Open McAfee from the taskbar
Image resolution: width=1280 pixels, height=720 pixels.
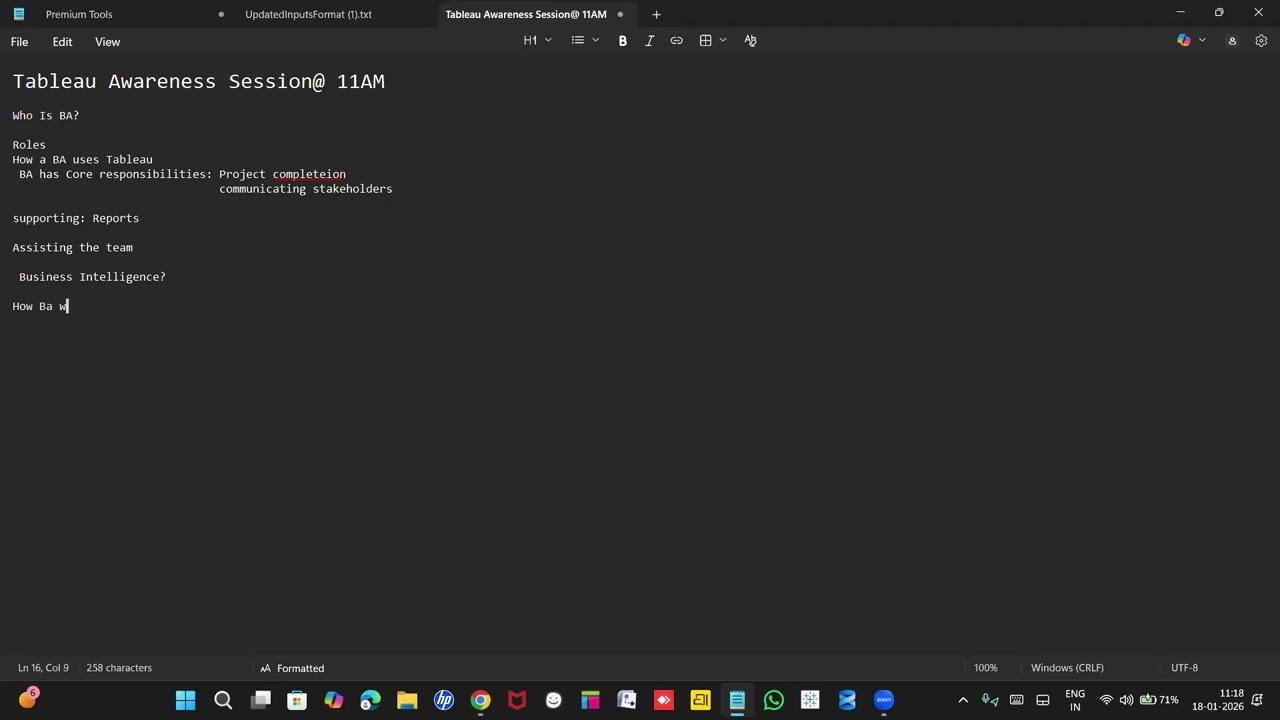click(x=517, y=700)
